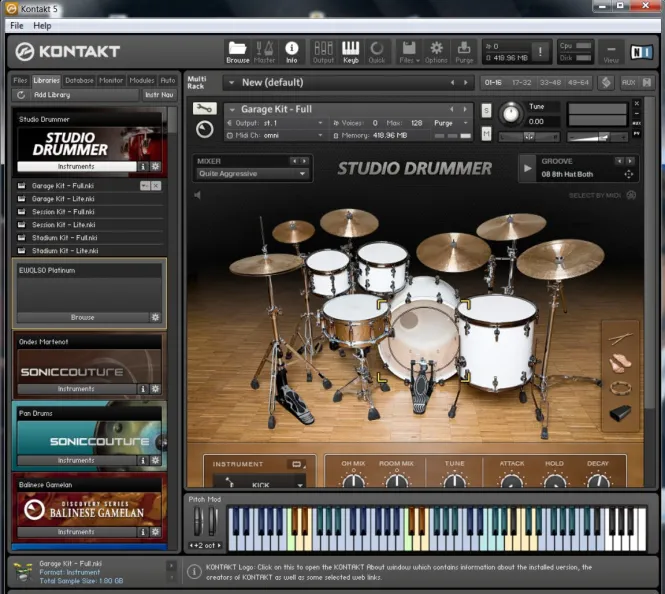
Task: Click the panic exclamation button
Action: coord(540,52)
